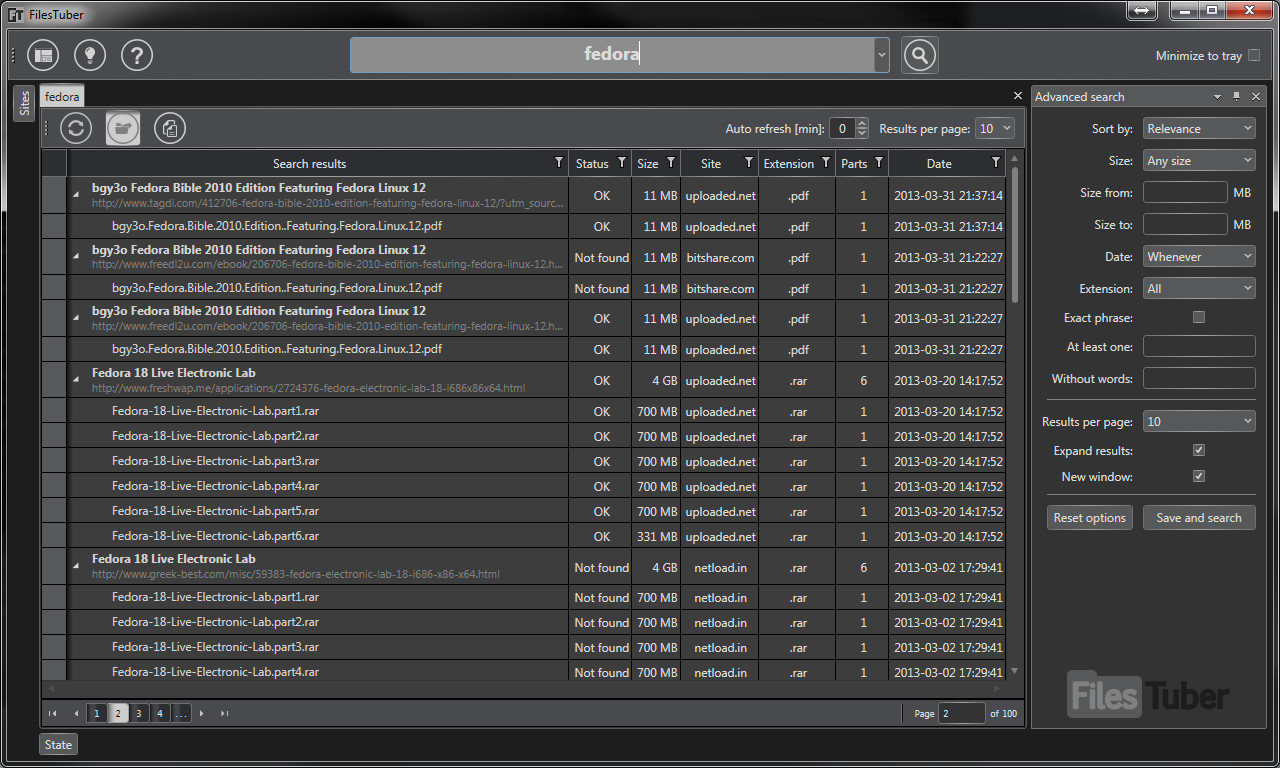The height and width of the screenshot is (768, 1280).
Task: Open the Parts column filter
Action: (x=879, y=163)
